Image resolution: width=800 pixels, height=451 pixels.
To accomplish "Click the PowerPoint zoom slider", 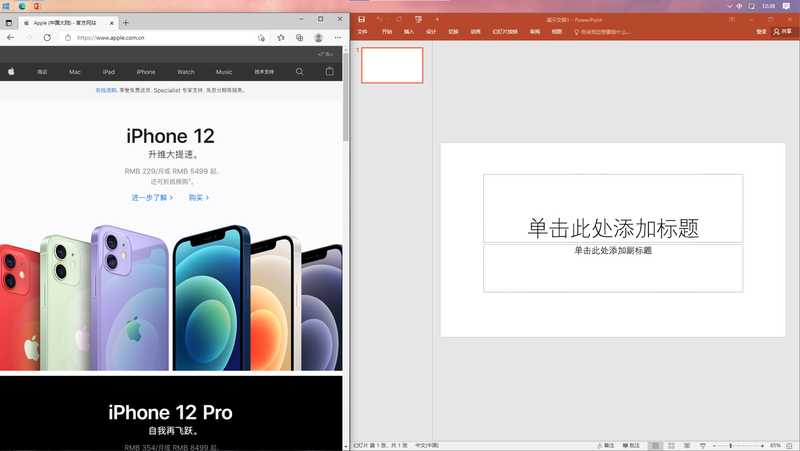I will 738,445.
